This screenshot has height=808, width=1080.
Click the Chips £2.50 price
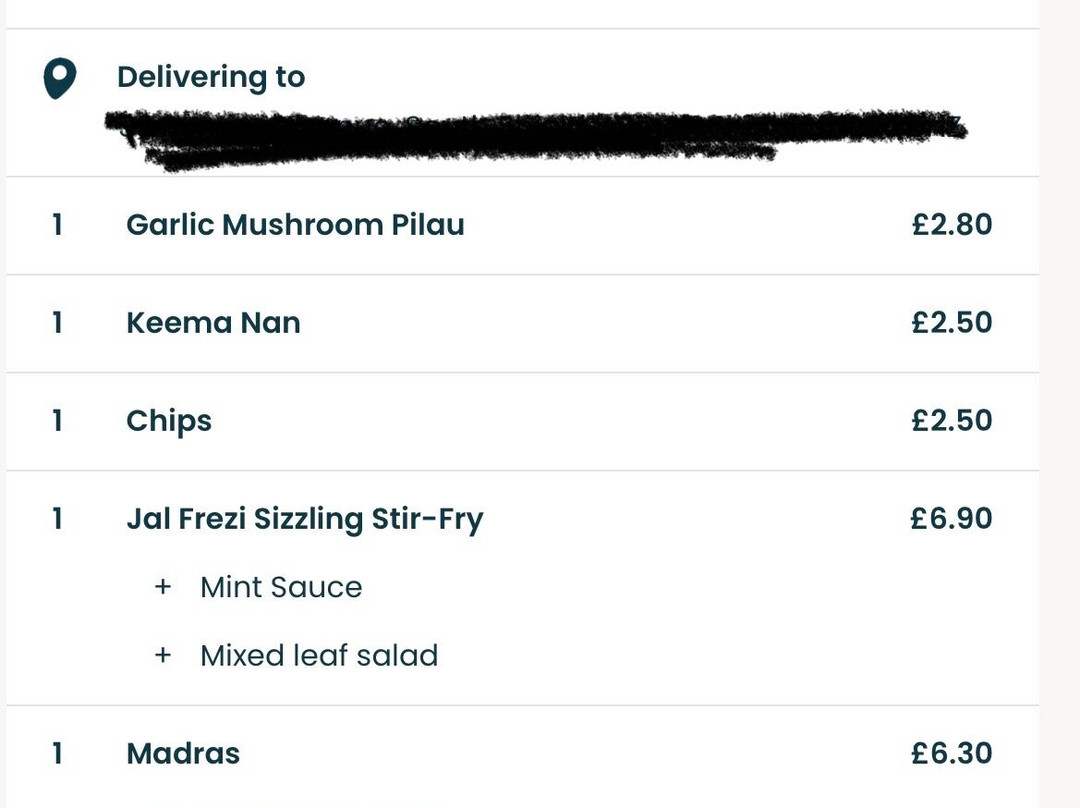pos(951,420)
